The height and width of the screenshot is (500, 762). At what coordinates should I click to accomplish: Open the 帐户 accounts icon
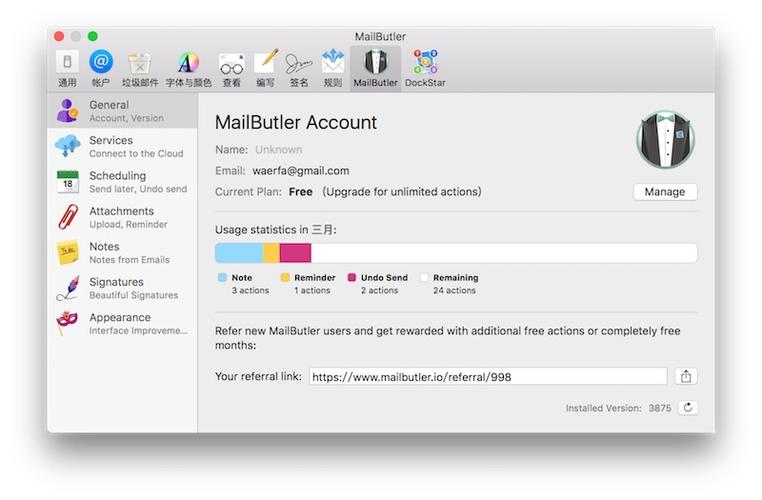click(x=101, y=62)
